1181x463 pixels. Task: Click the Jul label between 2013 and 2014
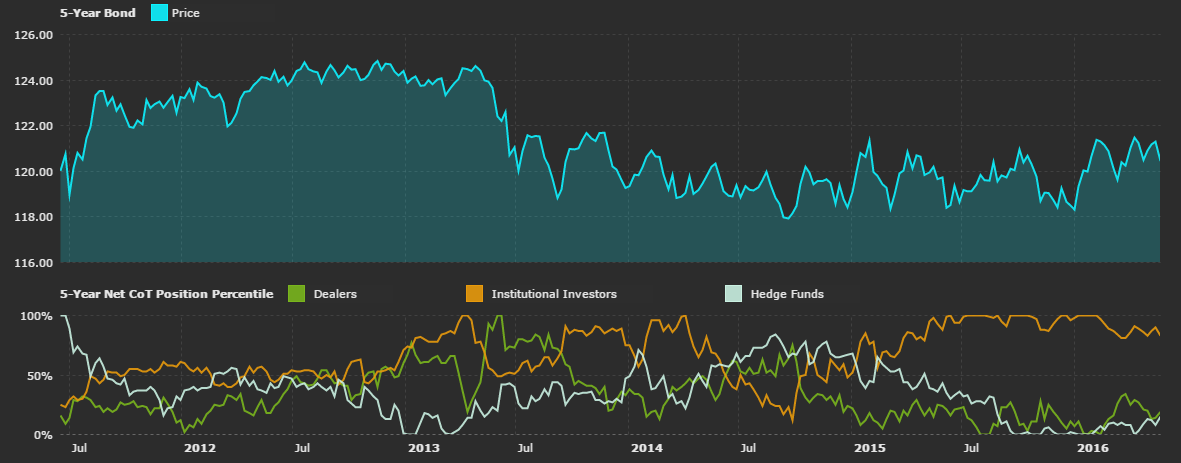pos(525,449)
